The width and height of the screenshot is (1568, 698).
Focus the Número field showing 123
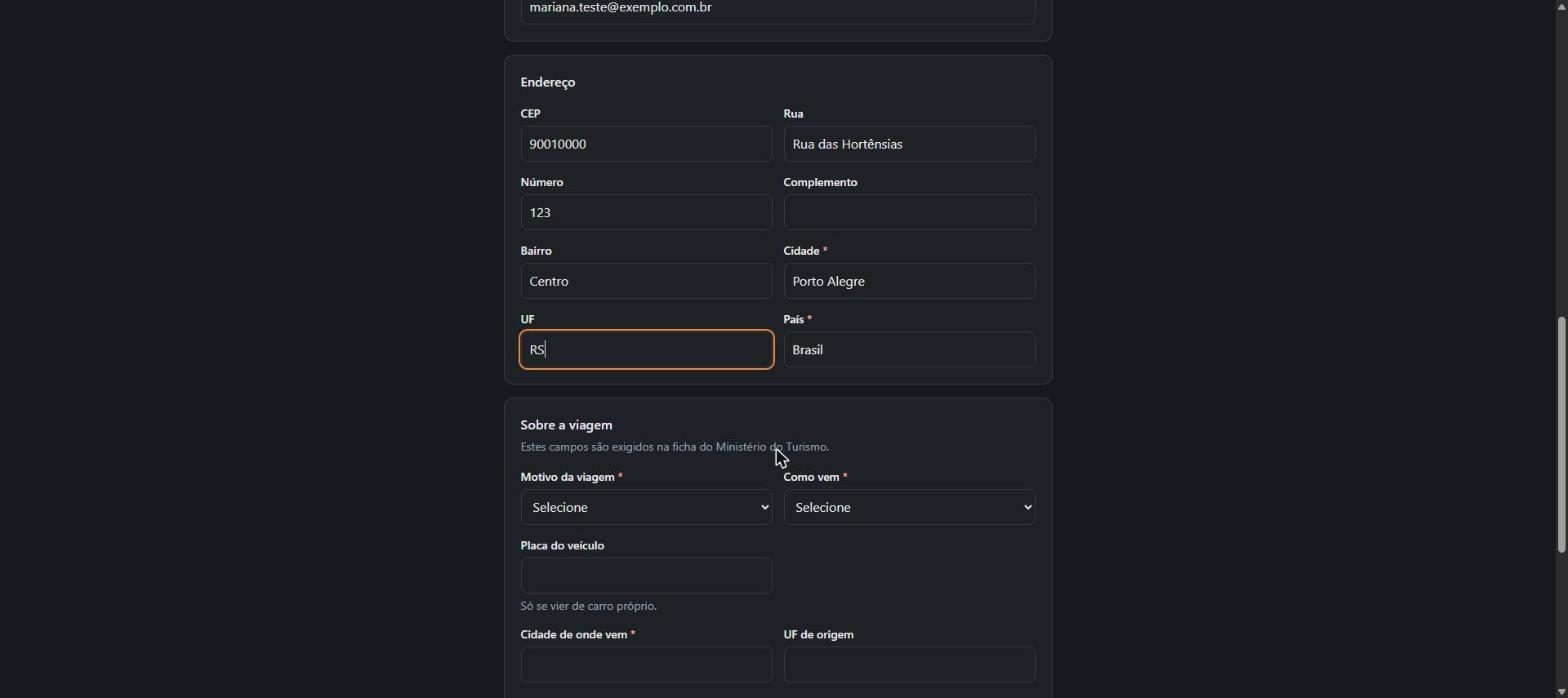coord(646,212)
